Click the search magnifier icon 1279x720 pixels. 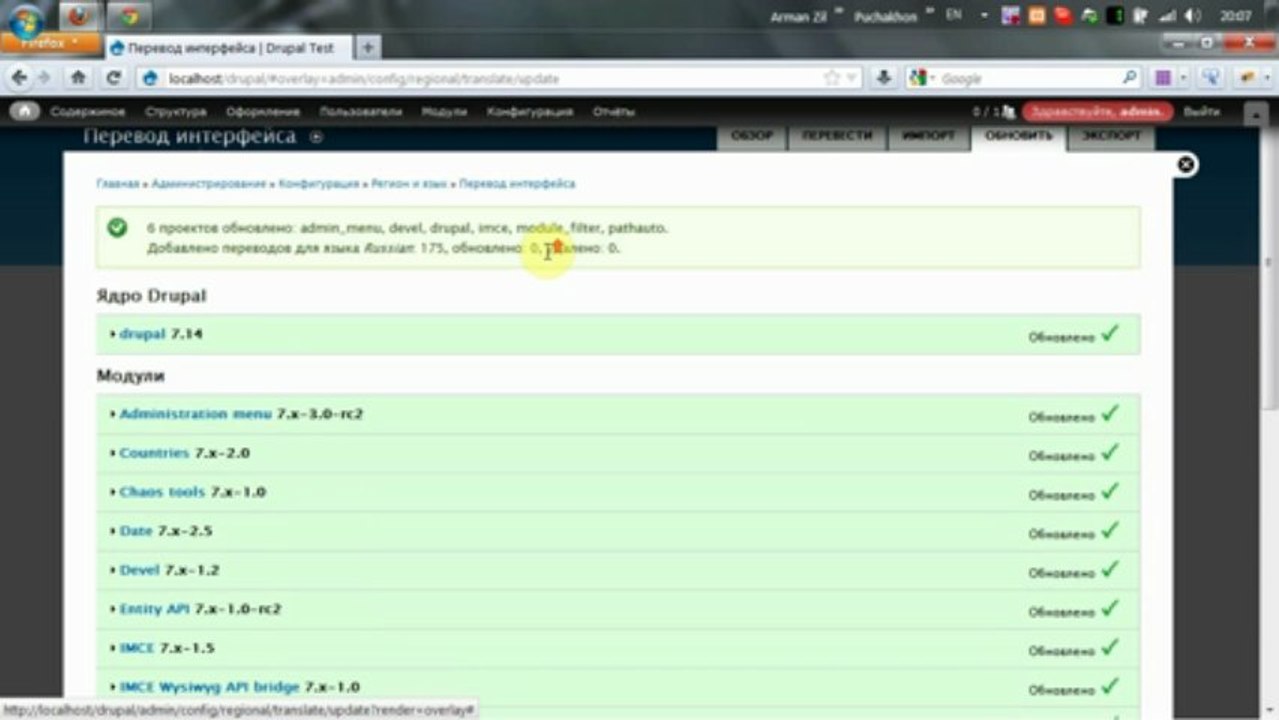click(1130, 78)
